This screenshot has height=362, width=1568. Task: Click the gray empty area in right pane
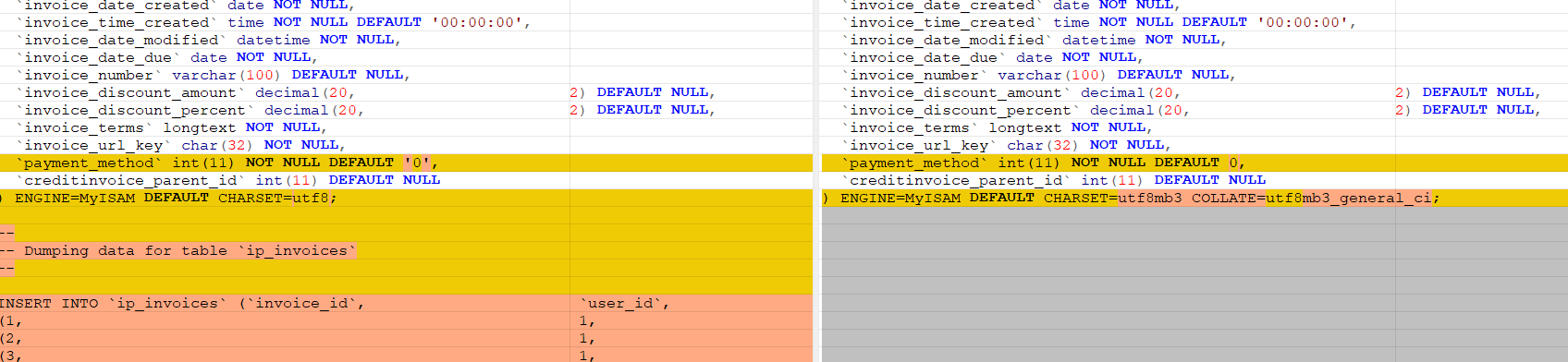pyautogui.click(x=1194, y=284)
